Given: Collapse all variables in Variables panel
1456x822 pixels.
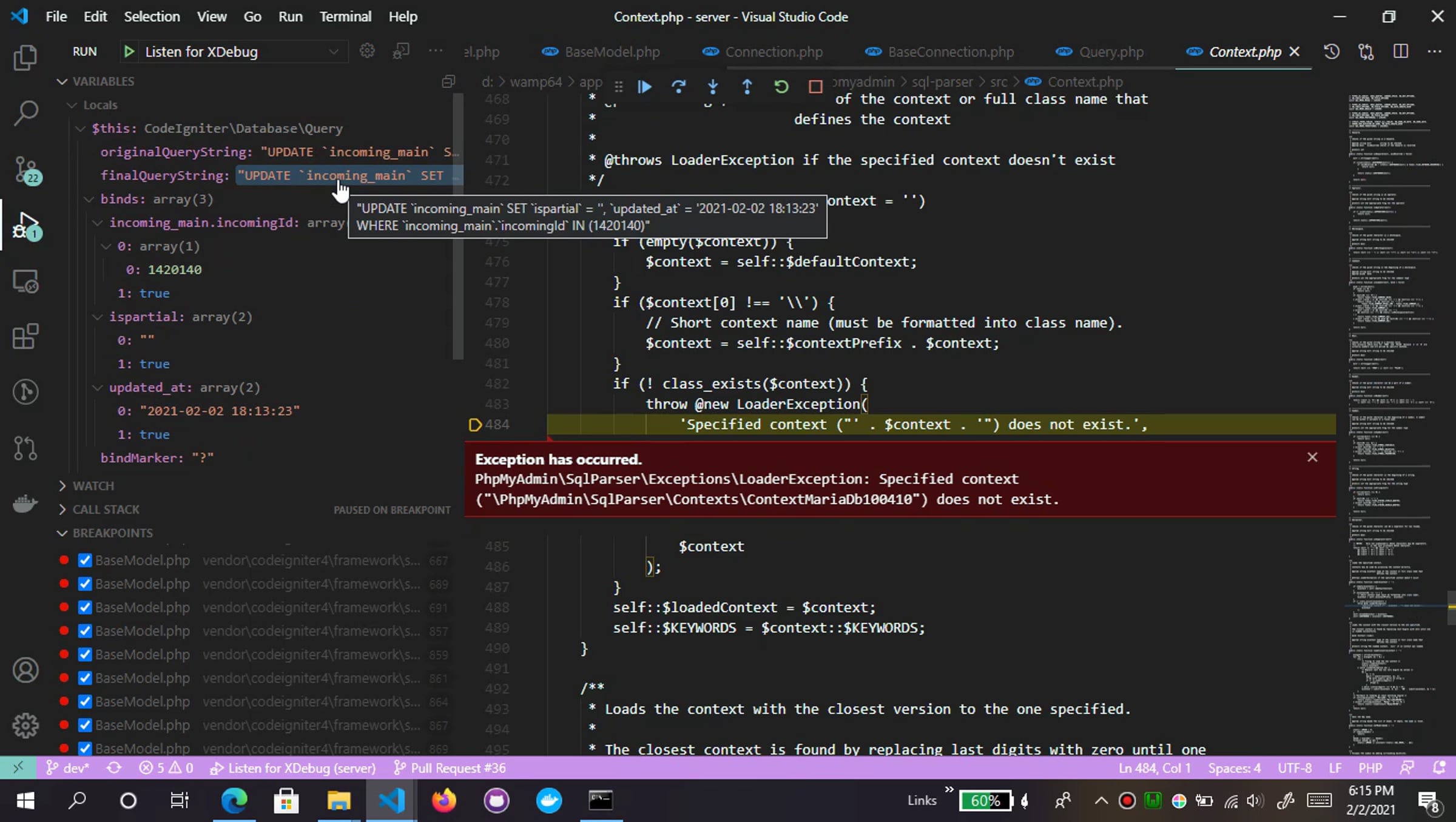Looking at the screenshot, I should (x=448, y=81).
